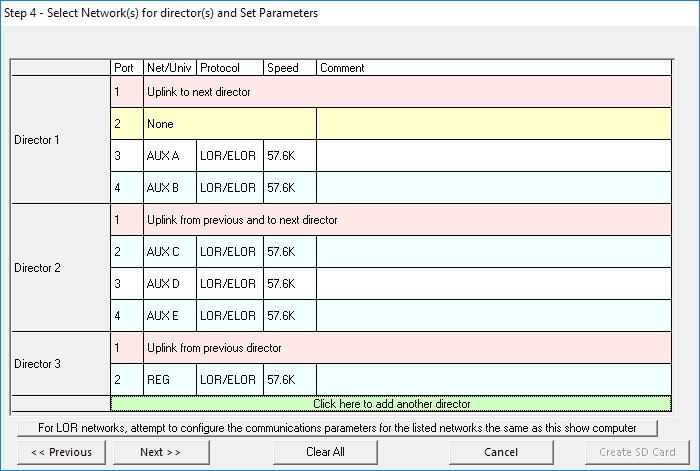Open the REG network cell on Director 3
700x471 pixels.
click(x=169, y=380)
